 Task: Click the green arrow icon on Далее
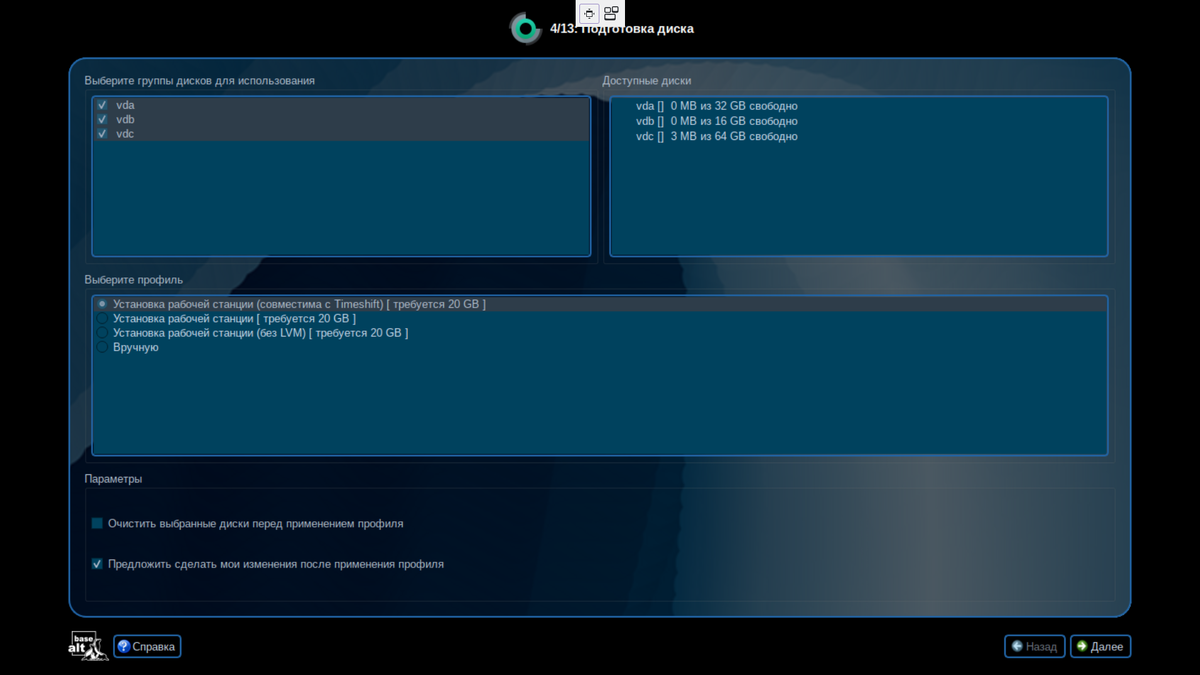click(x=1083, y=646)
